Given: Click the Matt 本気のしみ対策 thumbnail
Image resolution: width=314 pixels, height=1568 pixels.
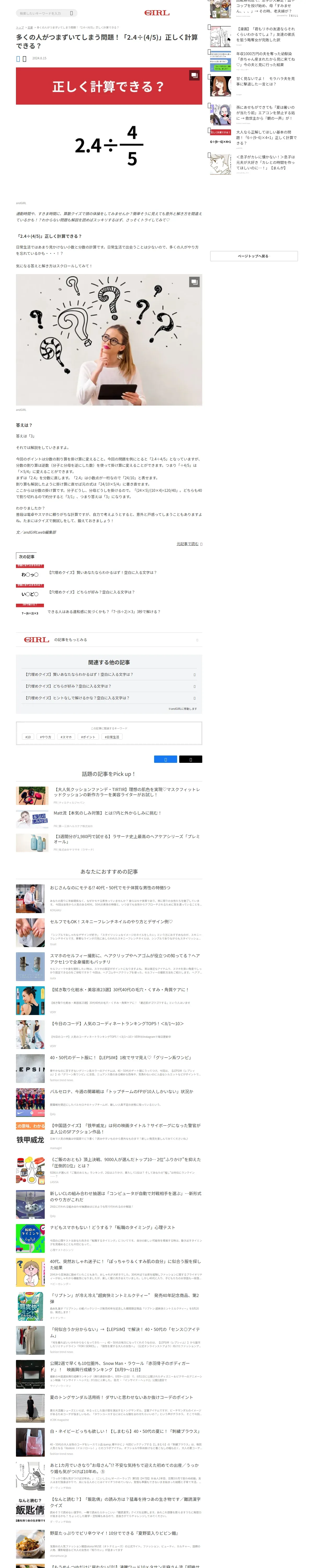Looking at the screenshot, I should pyautogui.click(x=32, y=819).
